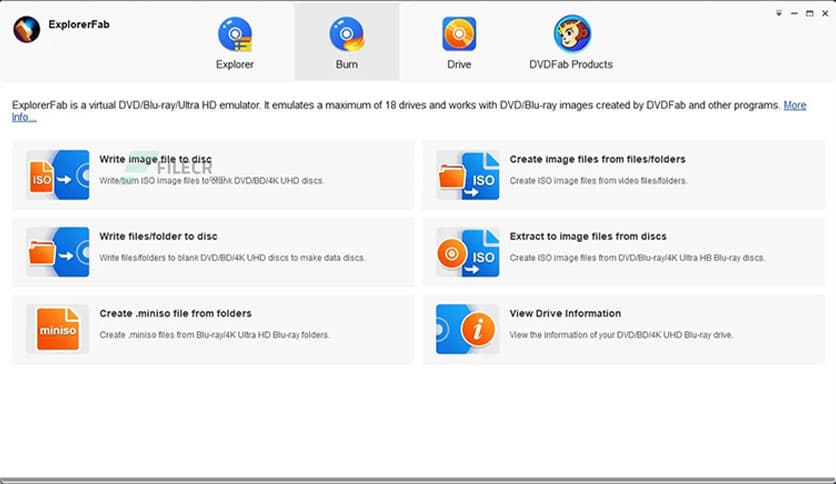
Task: Click the orange miniso file icon
Action: 58,329
